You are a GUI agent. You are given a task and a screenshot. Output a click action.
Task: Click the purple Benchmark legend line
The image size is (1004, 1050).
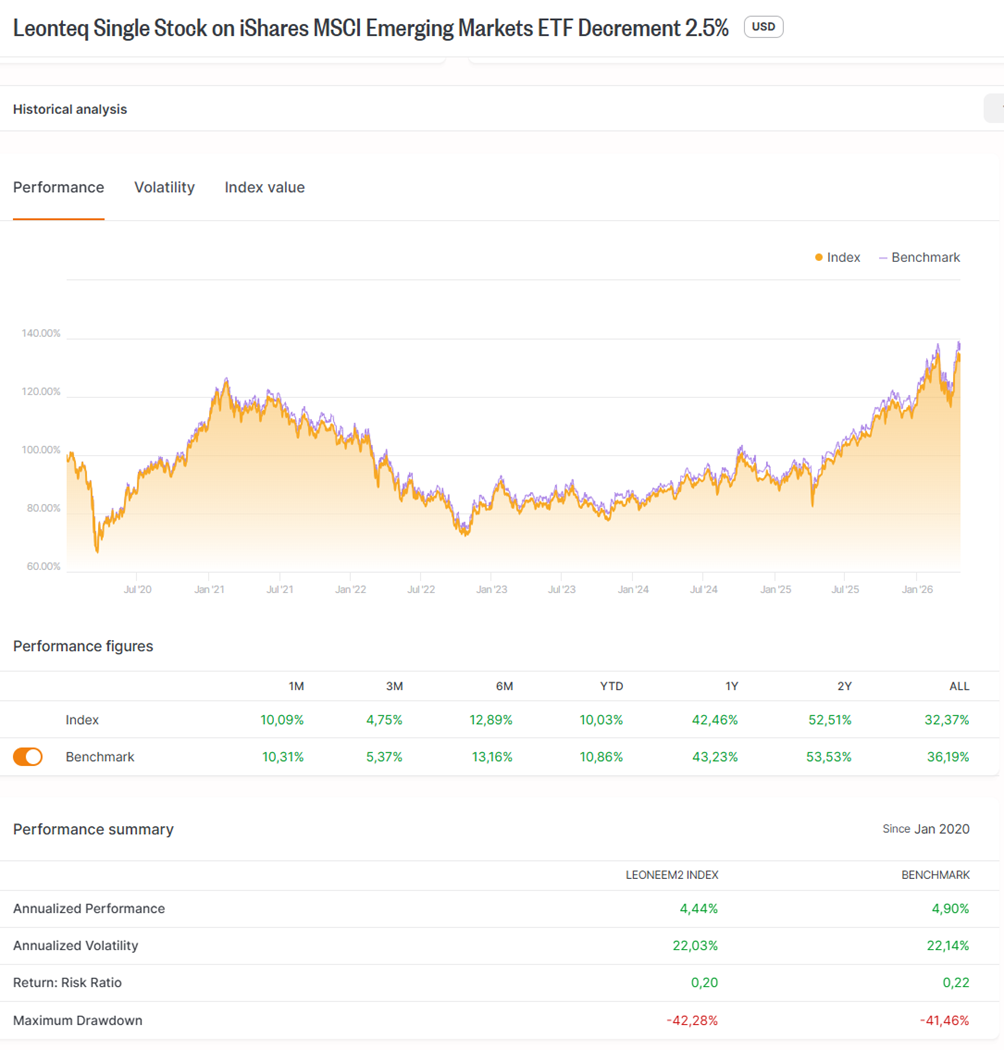point(883,258)
